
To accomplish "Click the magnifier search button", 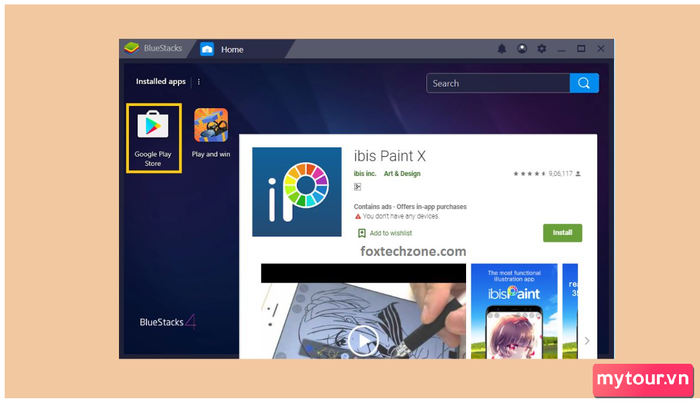I will [584, 83].
